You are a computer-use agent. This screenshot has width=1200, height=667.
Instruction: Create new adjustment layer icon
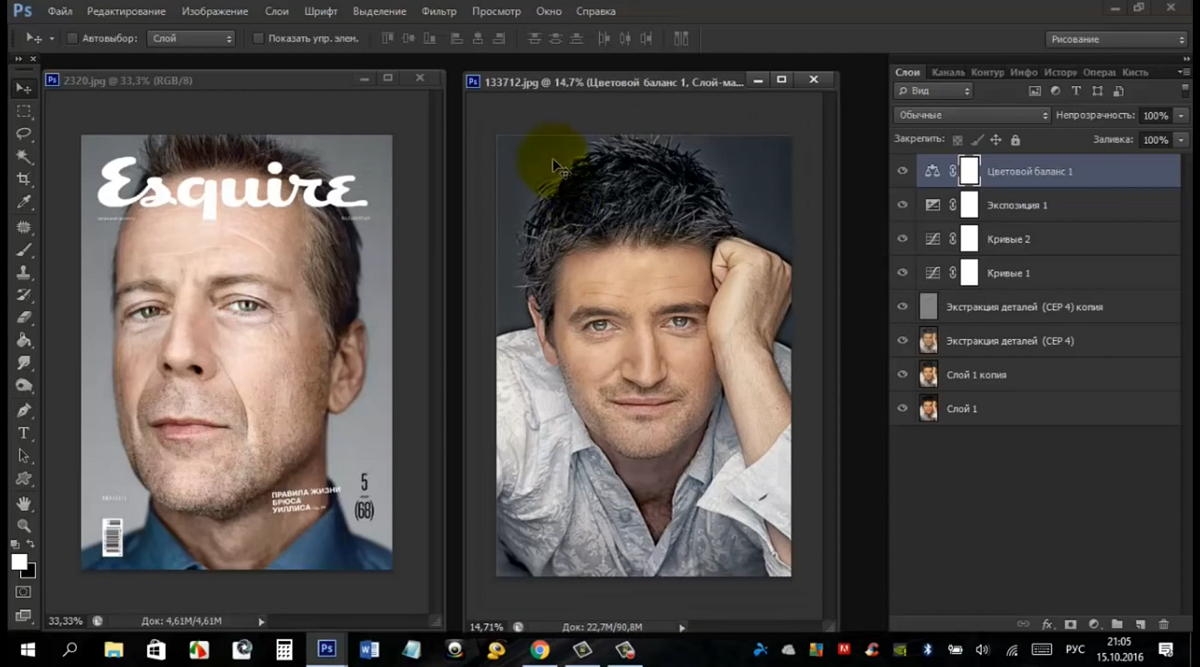tap(1093, 624)
